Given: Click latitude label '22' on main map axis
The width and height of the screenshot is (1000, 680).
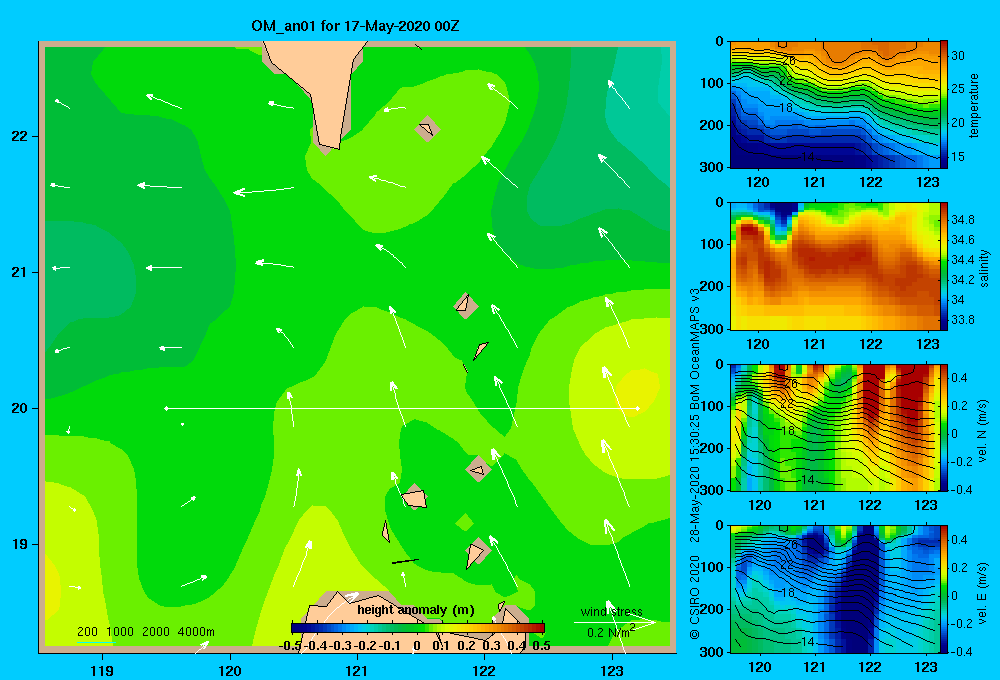Looking at the screenshot, I should (20, 137).
